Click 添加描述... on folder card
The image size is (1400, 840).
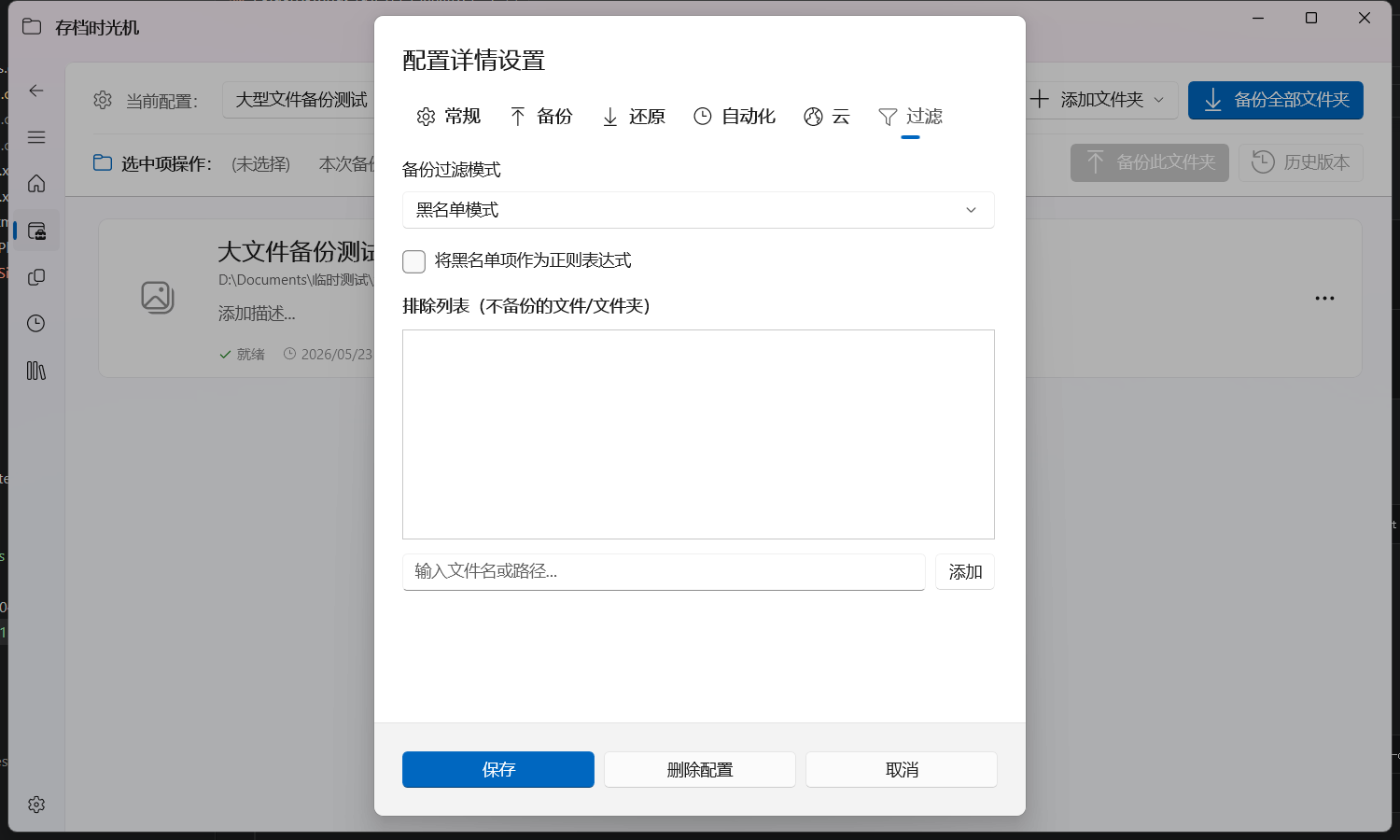(257, 314)
